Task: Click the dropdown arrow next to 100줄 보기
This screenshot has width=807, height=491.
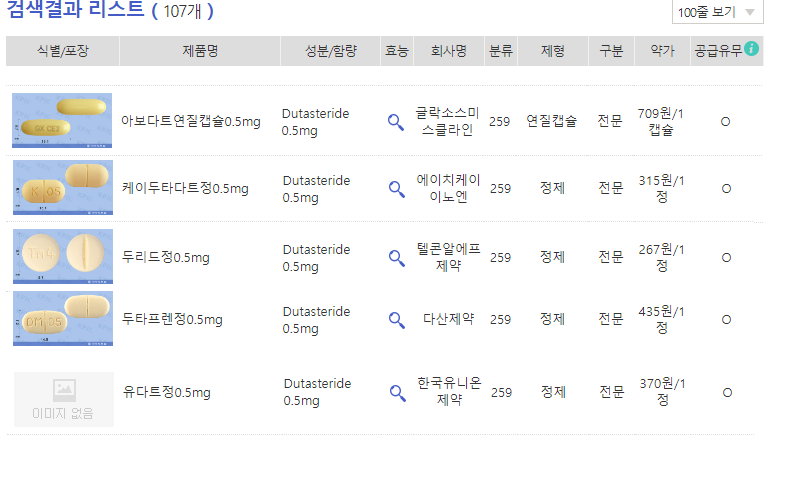Action: 750,12
